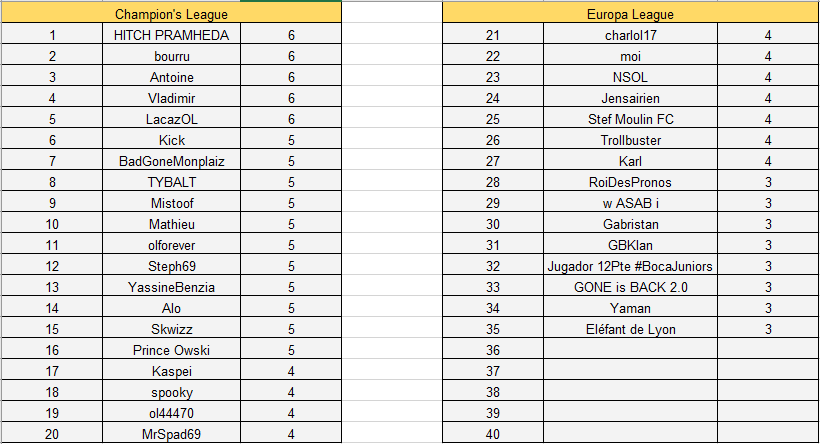Select the BadGoneMonplaiz cell

click(171, 161)
